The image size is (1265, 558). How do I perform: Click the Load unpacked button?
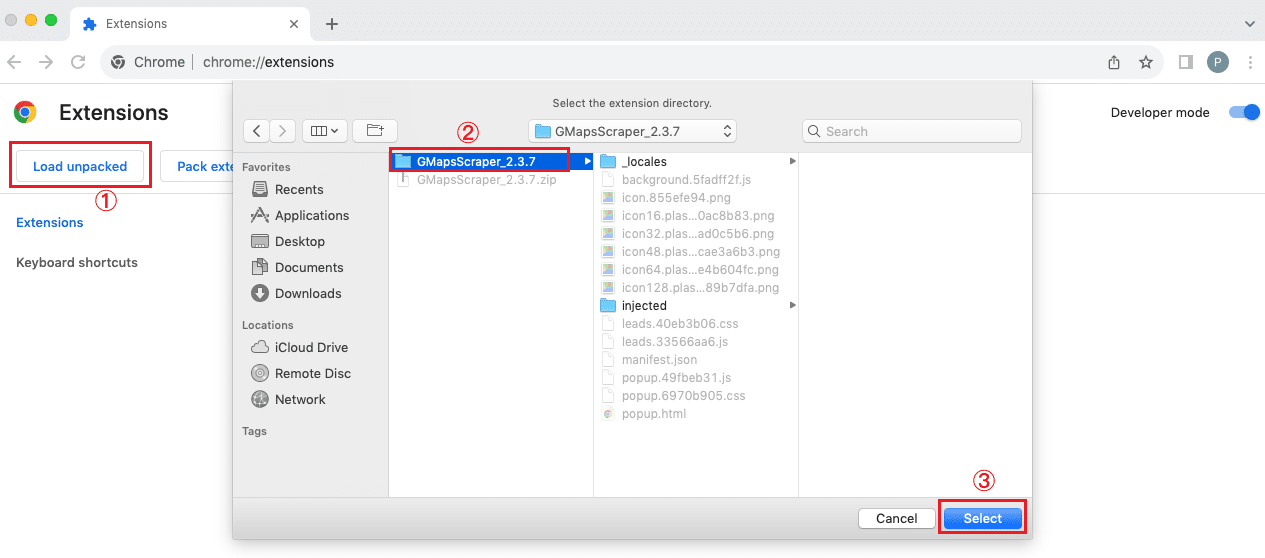click(x=80, y=166)
